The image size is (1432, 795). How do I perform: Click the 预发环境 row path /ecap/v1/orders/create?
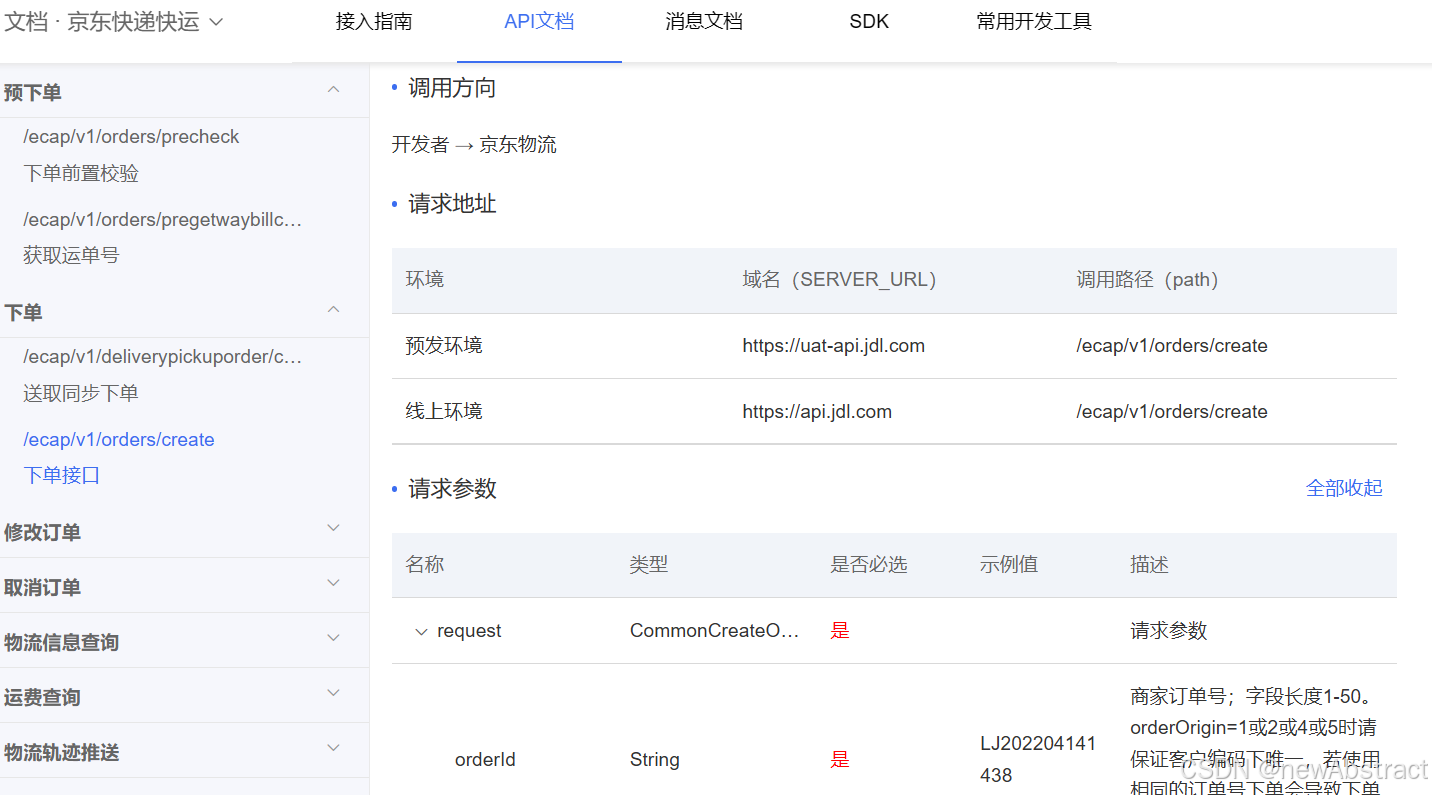(x=1172, y=346)
